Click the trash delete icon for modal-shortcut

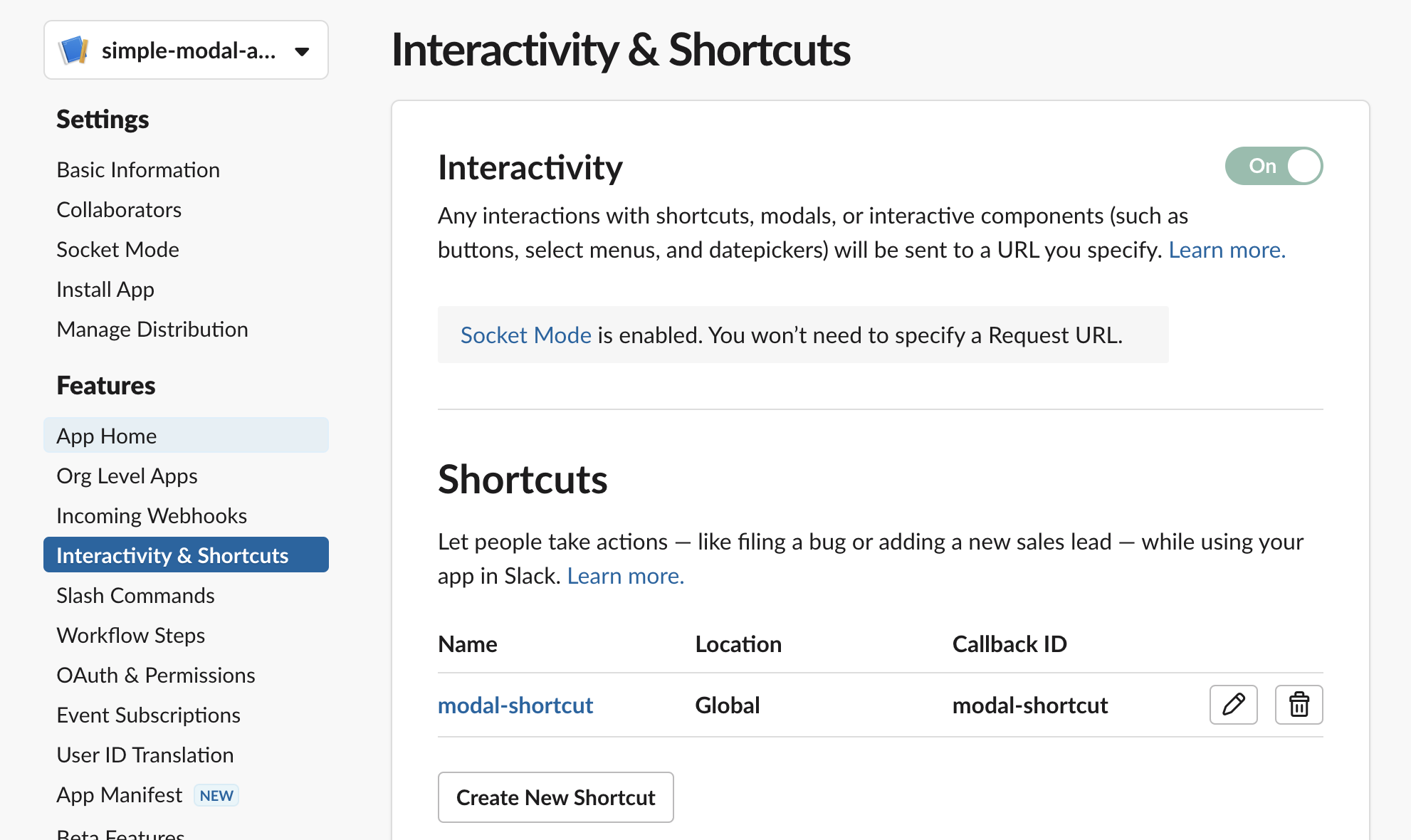click(x=1299, y=705)
